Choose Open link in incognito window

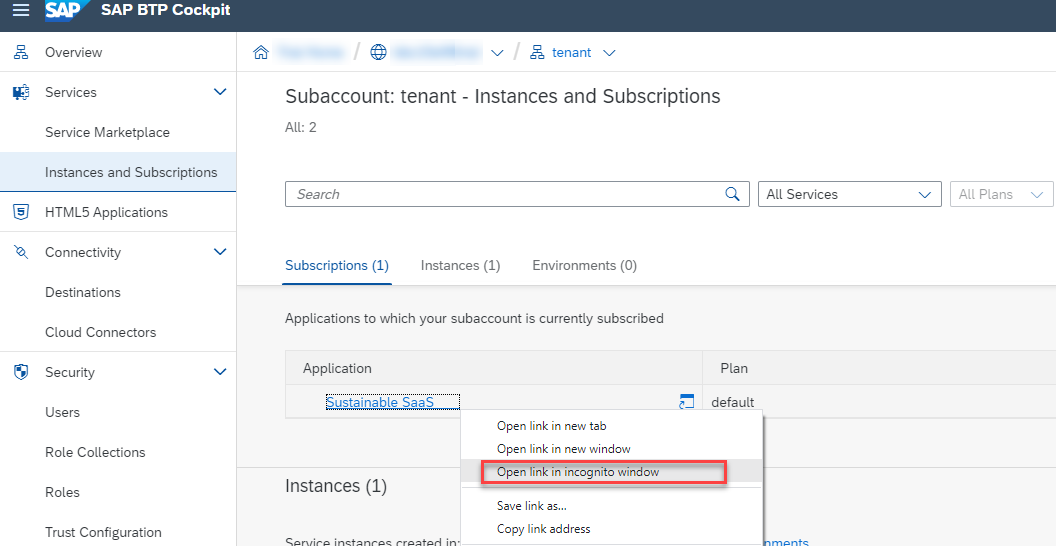[578, 472]
